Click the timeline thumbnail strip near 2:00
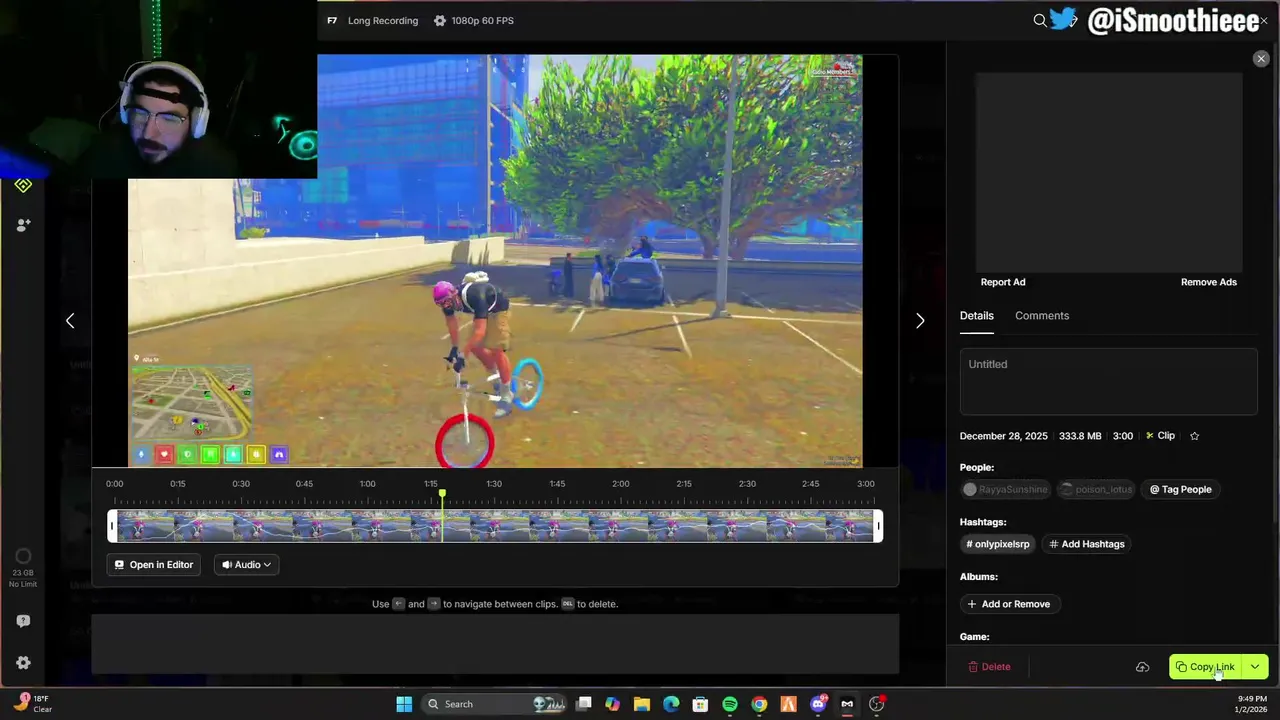Viewport: 1280px width, 720px height. click(x=620, y=526)
